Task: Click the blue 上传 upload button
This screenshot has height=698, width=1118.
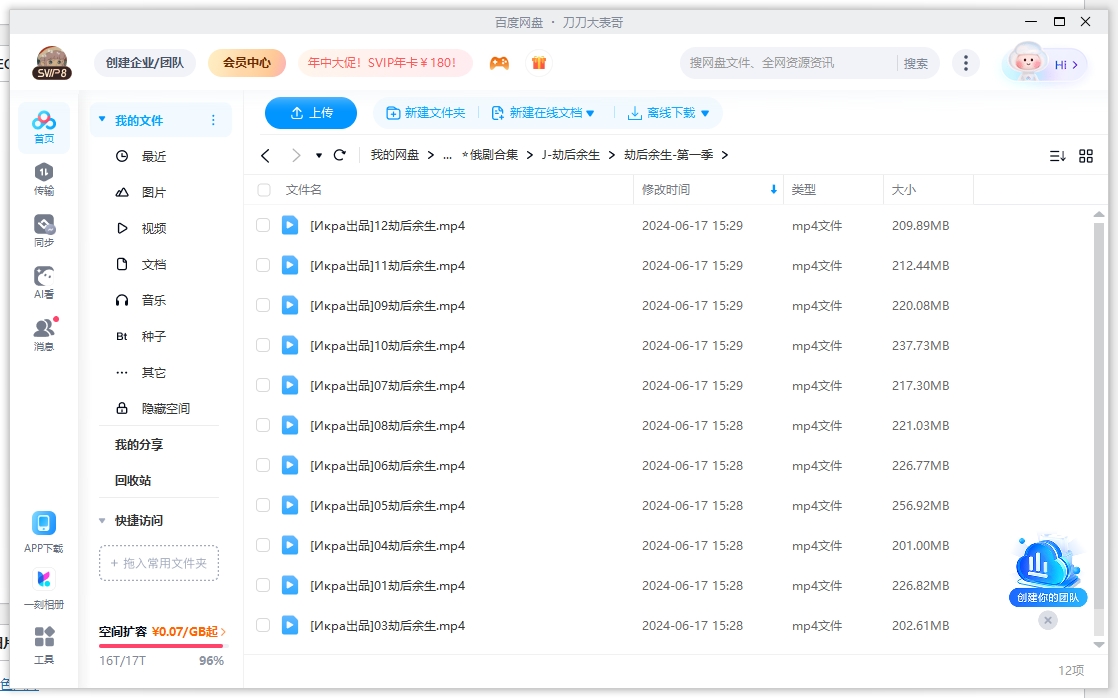Action: point(311,114)
